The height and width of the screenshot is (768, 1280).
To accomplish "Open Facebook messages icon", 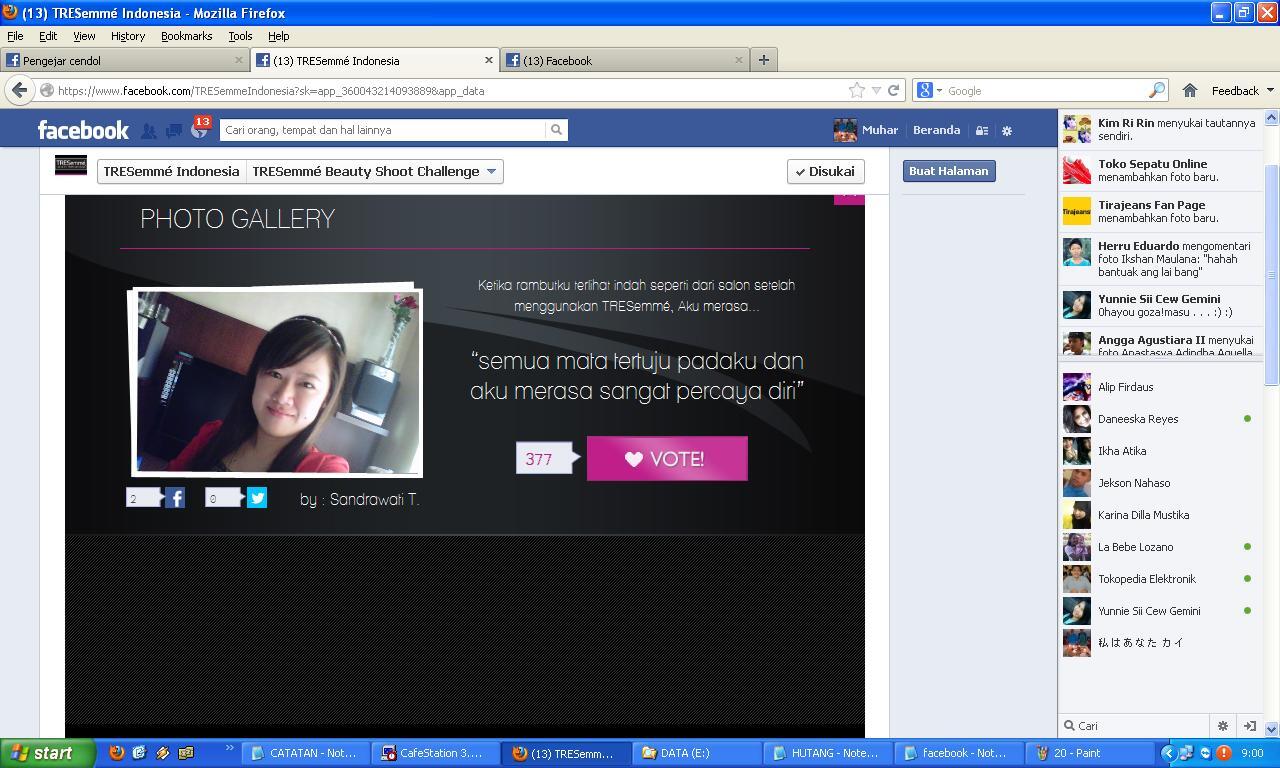I will (174, 130).
